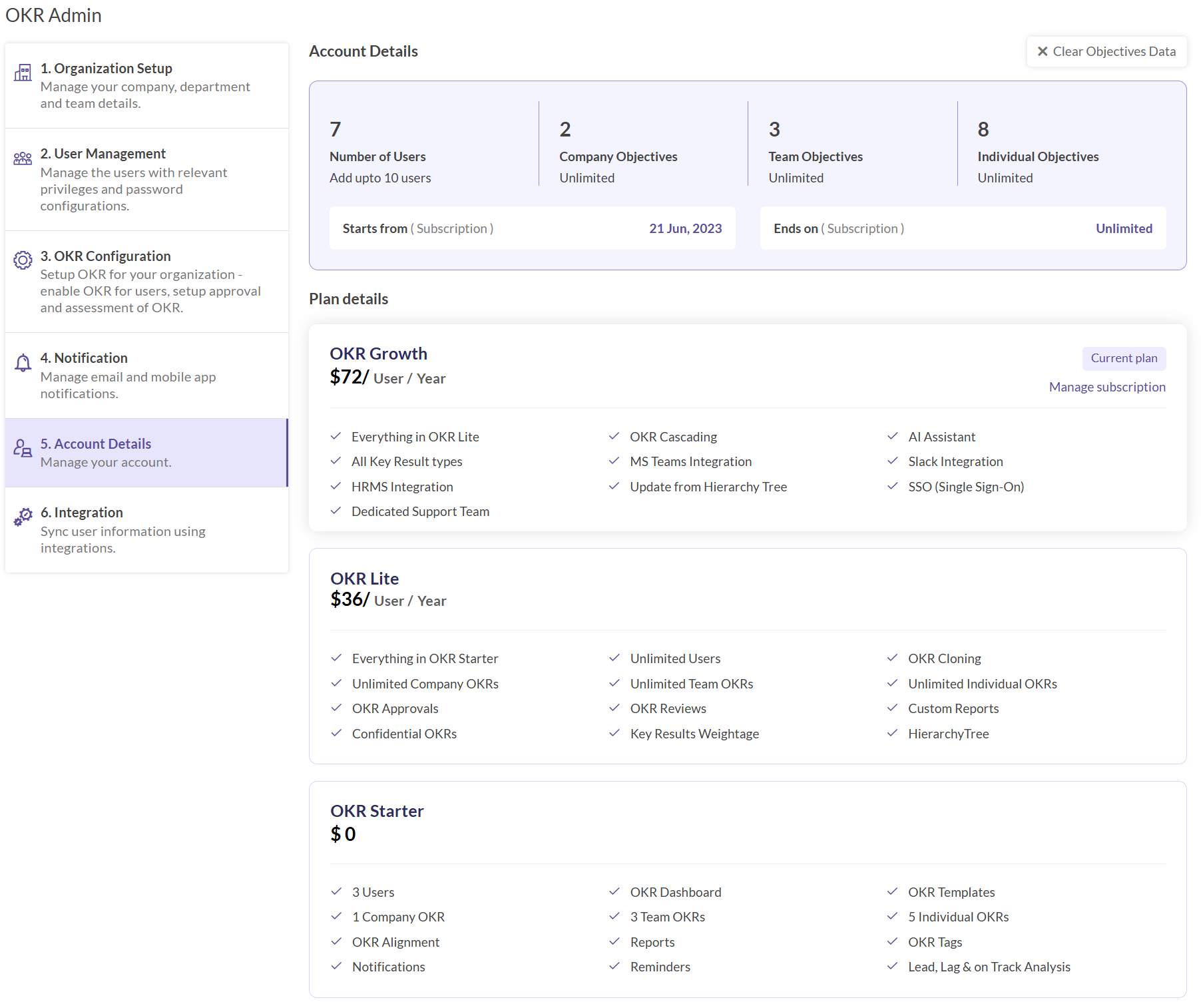The height and width of the screenshot is (1008, 1201).
Task: Click Custom Reports feature
Action: (953, 708)
